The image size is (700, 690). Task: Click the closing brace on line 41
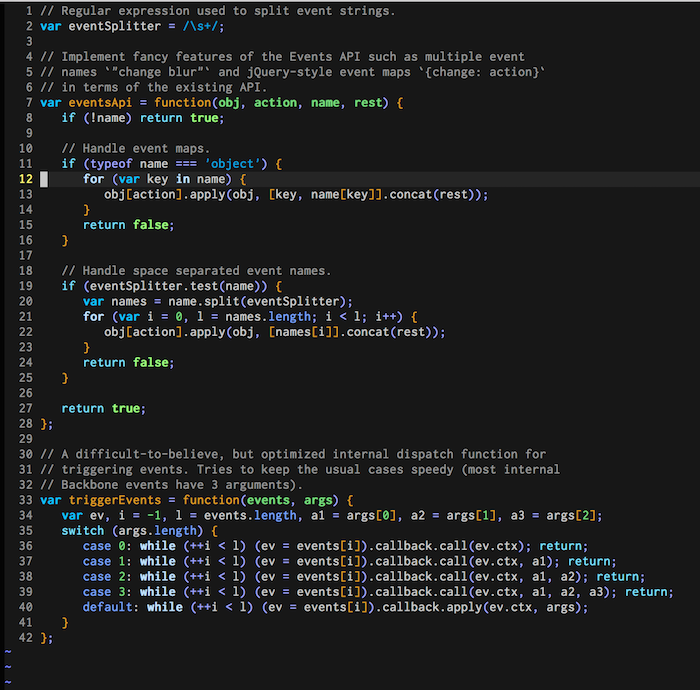65,623
